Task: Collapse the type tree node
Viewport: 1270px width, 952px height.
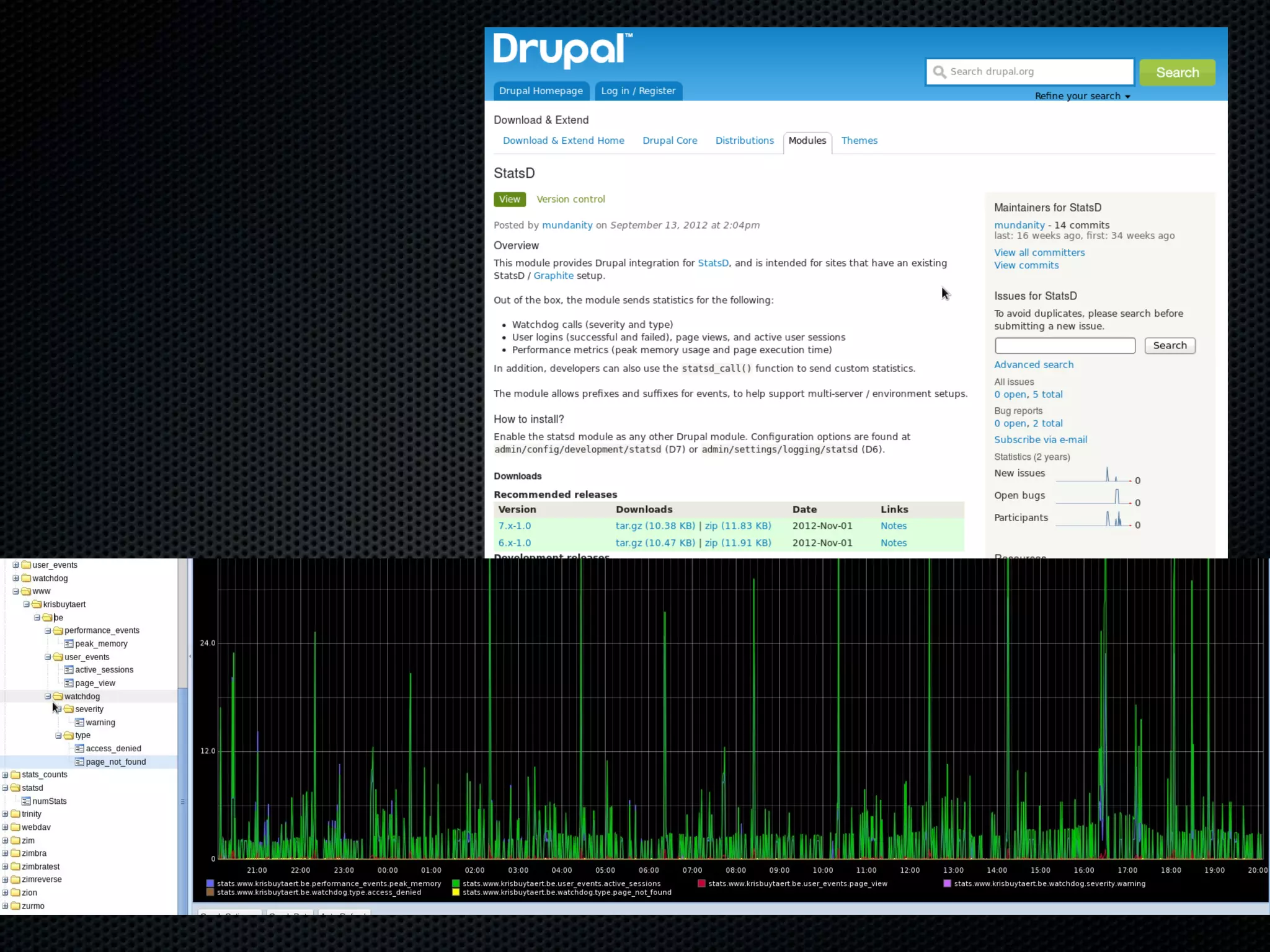Action: click(59, 736)
